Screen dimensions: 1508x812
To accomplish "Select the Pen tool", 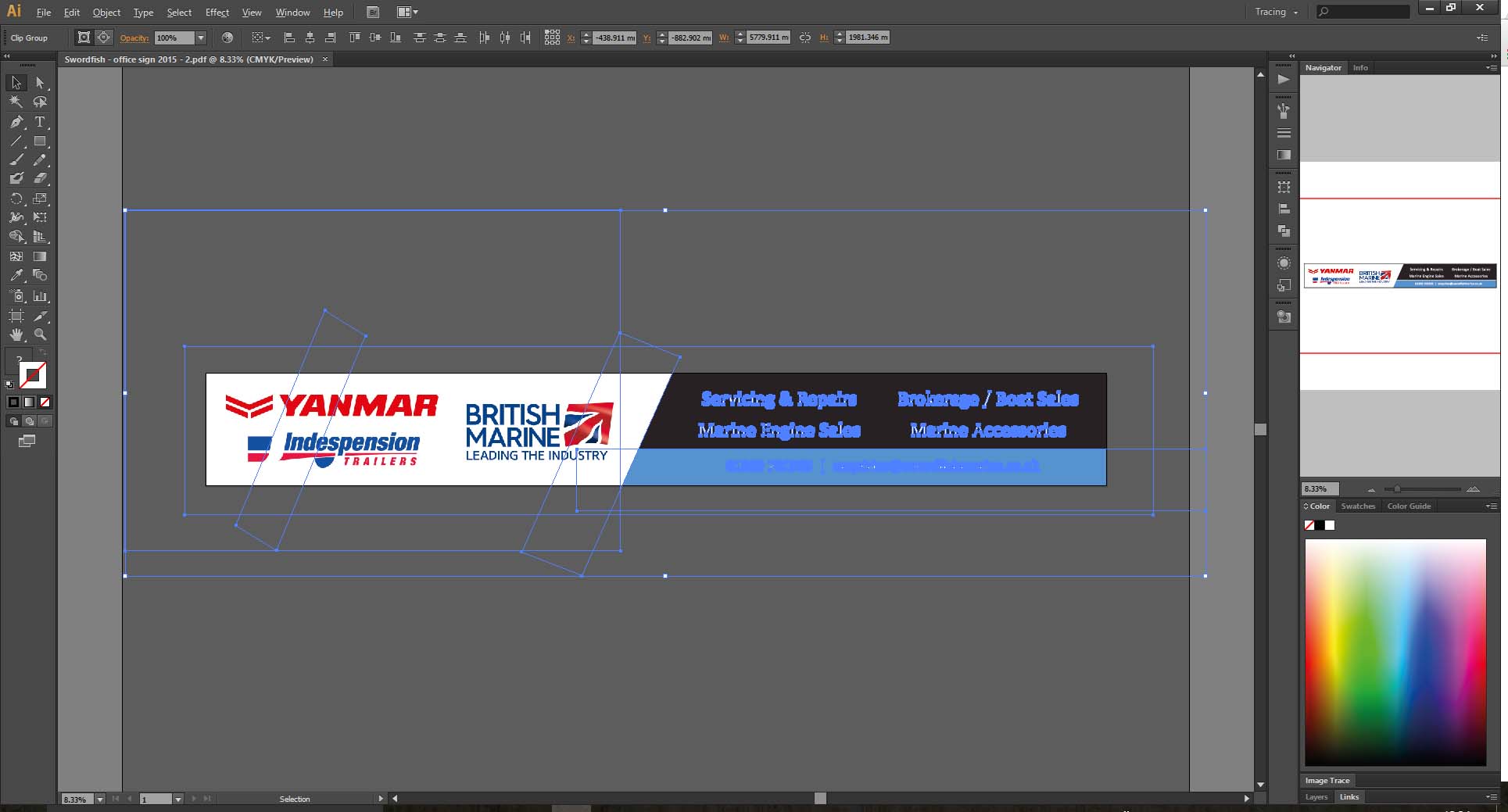I will click(16, 122).
